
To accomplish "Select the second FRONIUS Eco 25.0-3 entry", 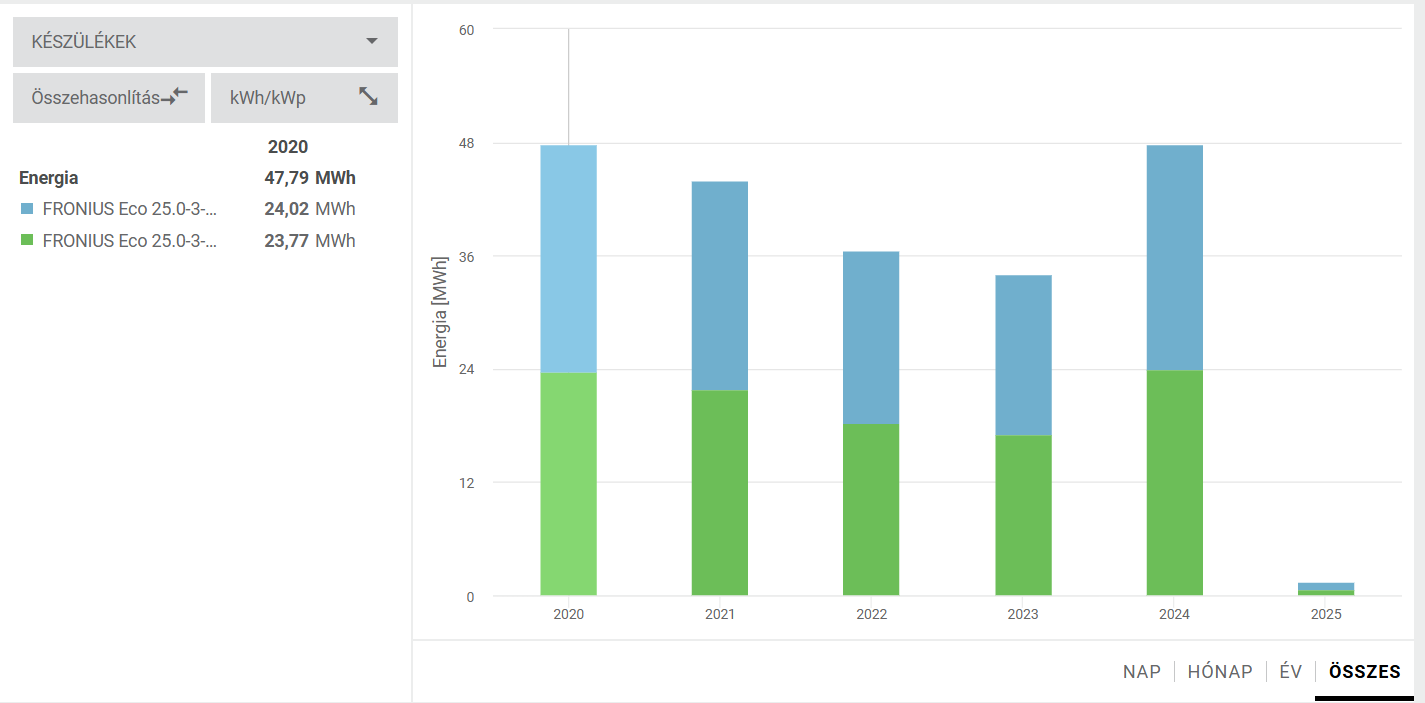I will point(130,241).
